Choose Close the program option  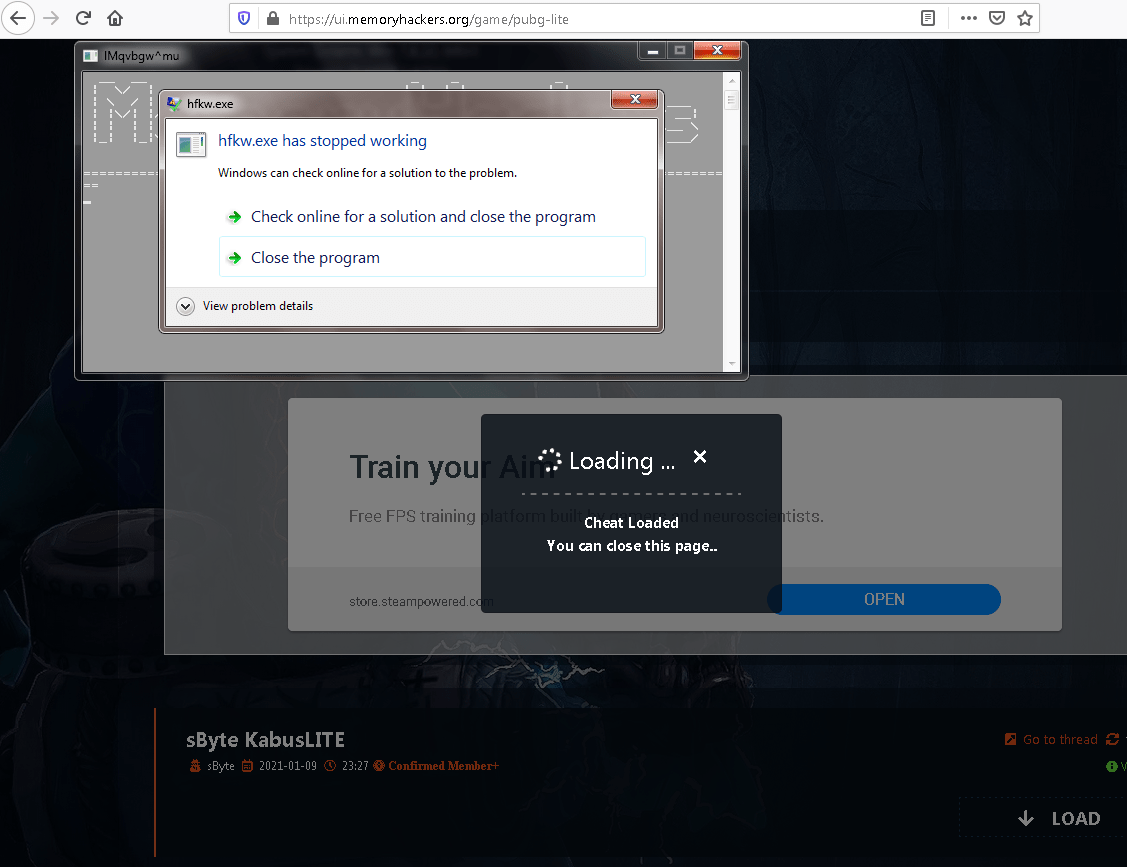click(432, 257)
